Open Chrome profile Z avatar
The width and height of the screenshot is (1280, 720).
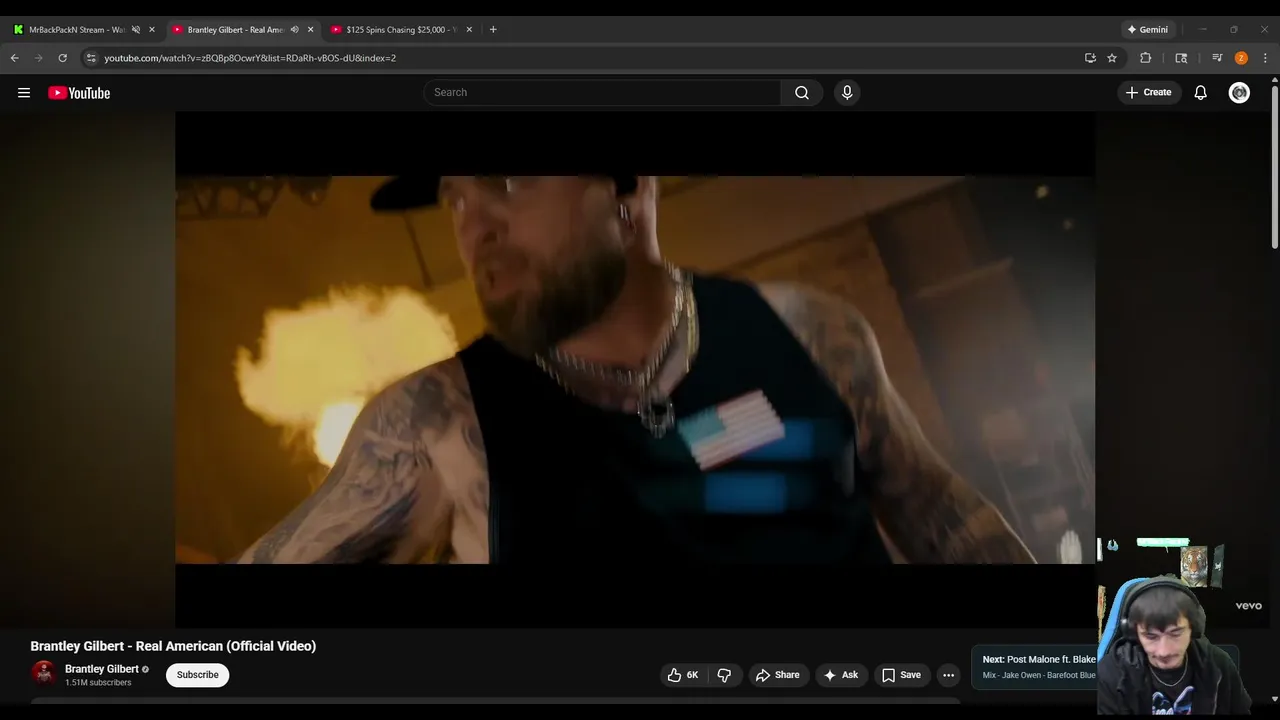point(1241,58)
